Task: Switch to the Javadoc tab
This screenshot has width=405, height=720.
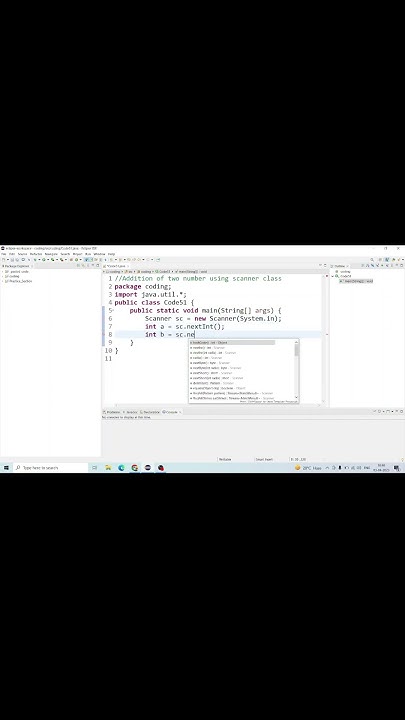Action: pos(131,412)
